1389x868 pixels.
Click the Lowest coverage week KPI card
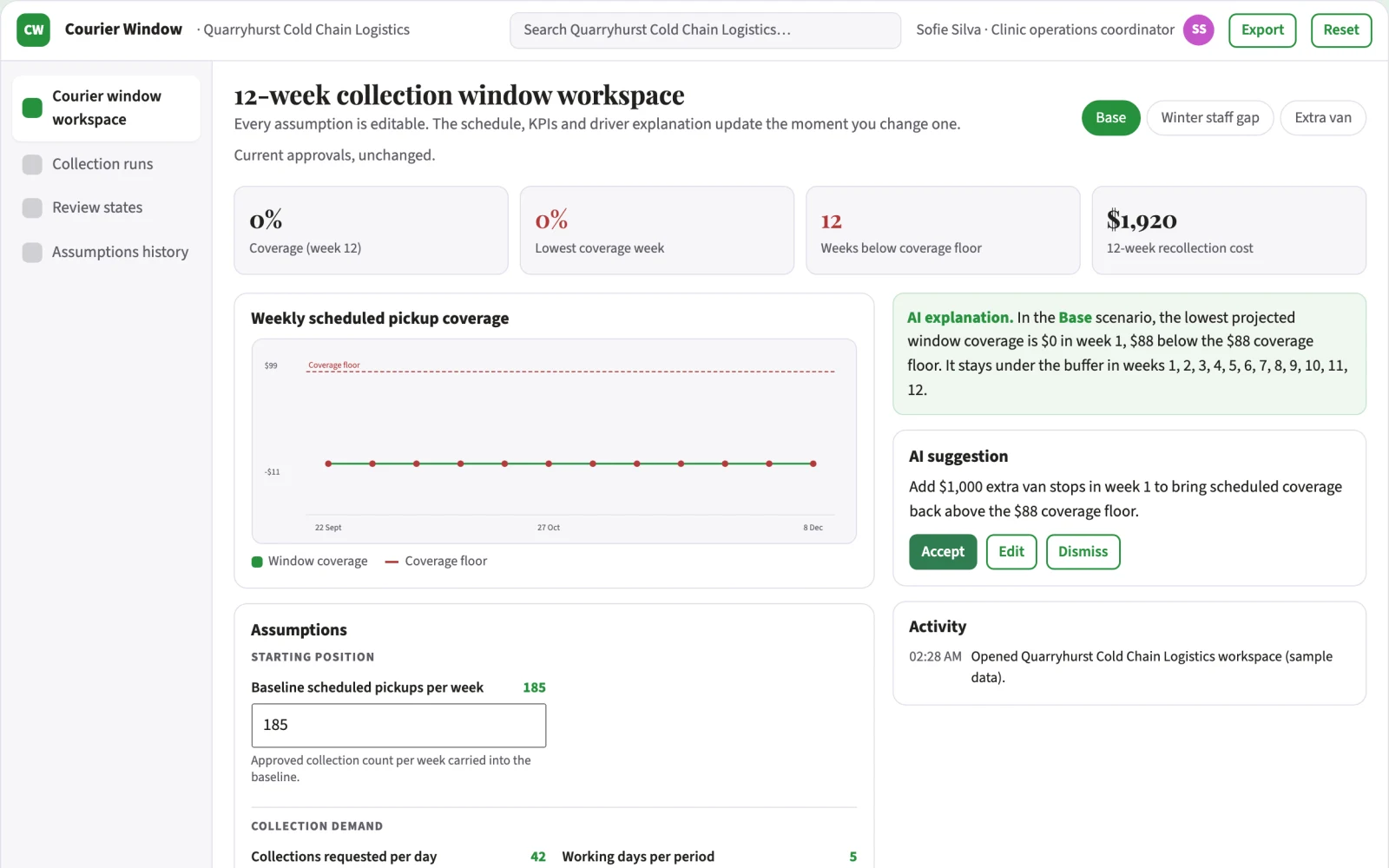(x=657, y=231)
